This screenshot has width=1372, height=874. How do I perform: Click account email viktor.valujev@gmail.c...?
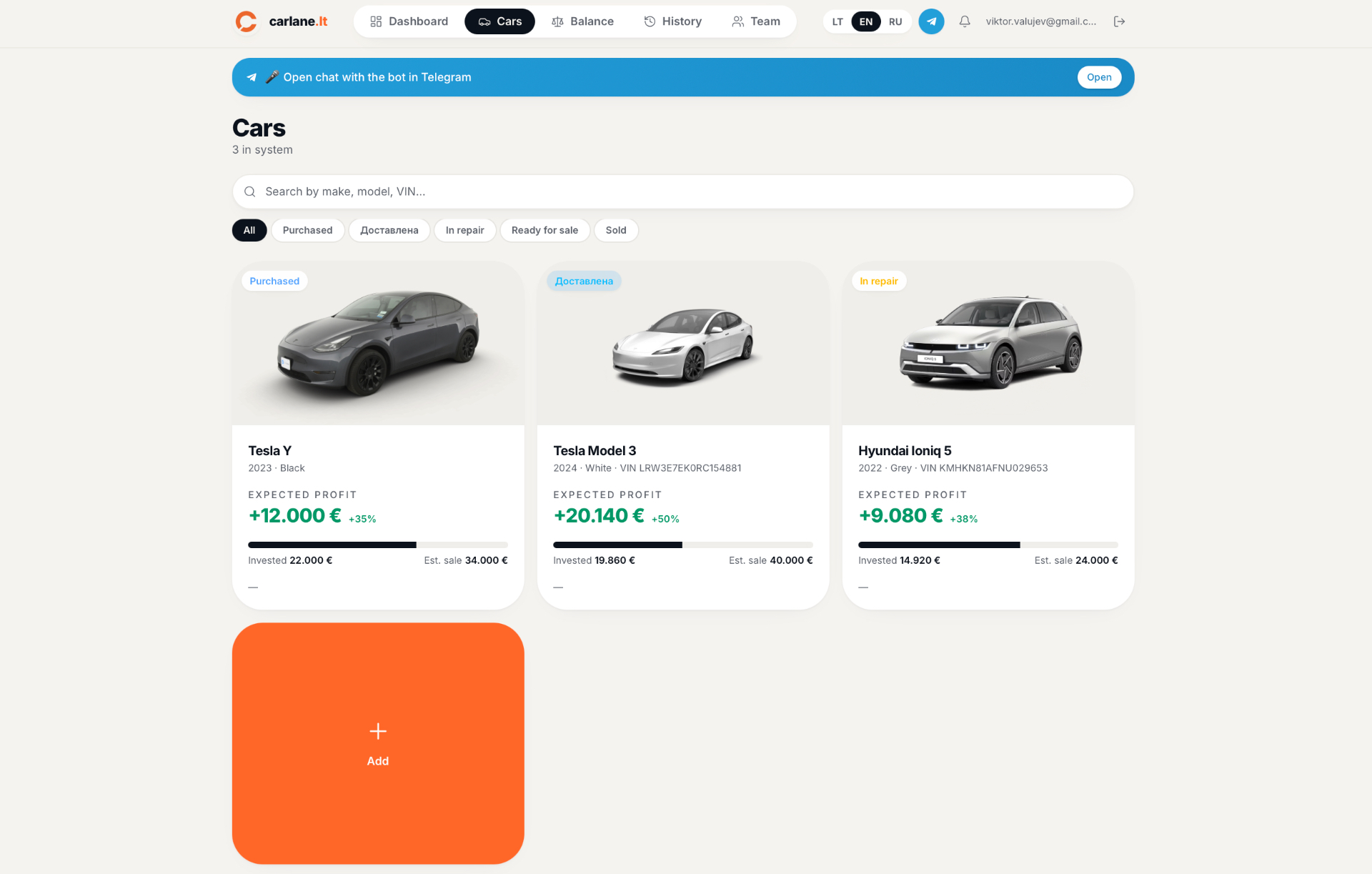click(x=1041, y=21)
